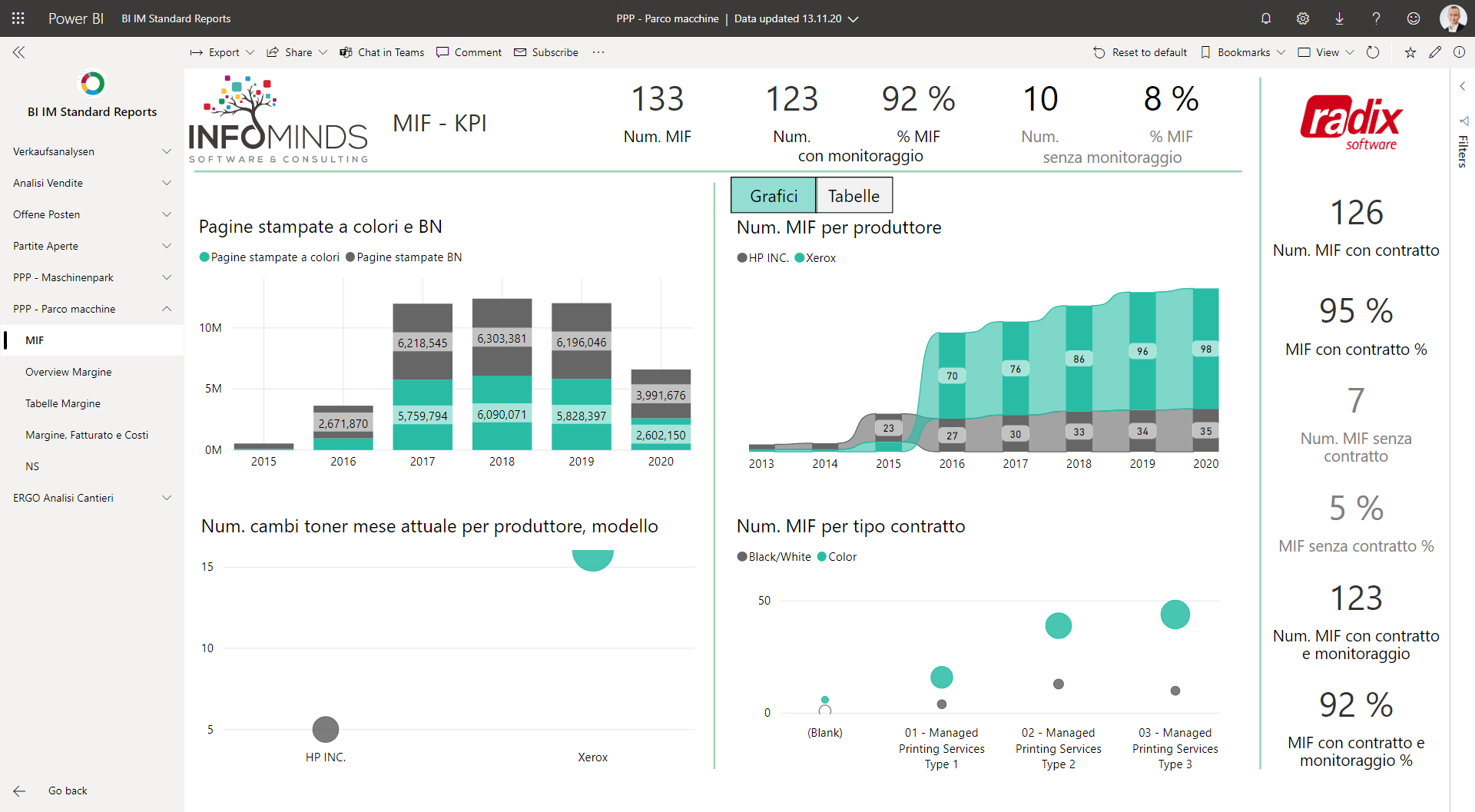Edit report pencil icon
The image size is (1475, 812).
click(x=1435, y=52)
